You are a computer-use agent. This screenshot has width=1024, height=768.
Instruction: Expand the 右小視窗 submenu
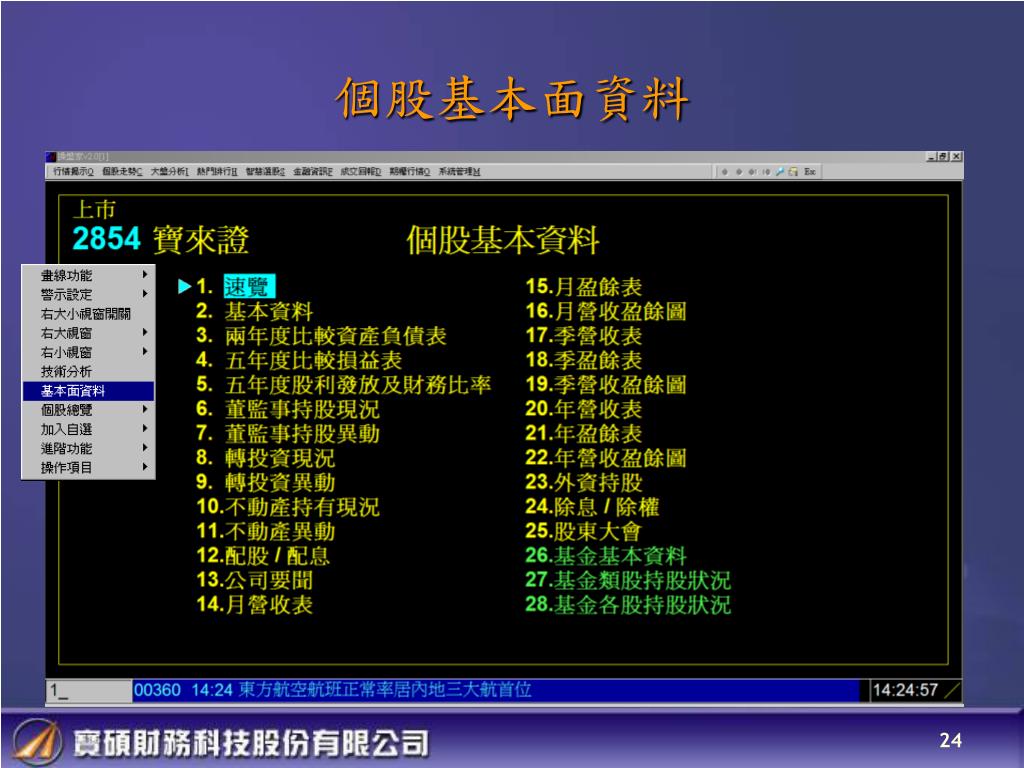(88, 353)
